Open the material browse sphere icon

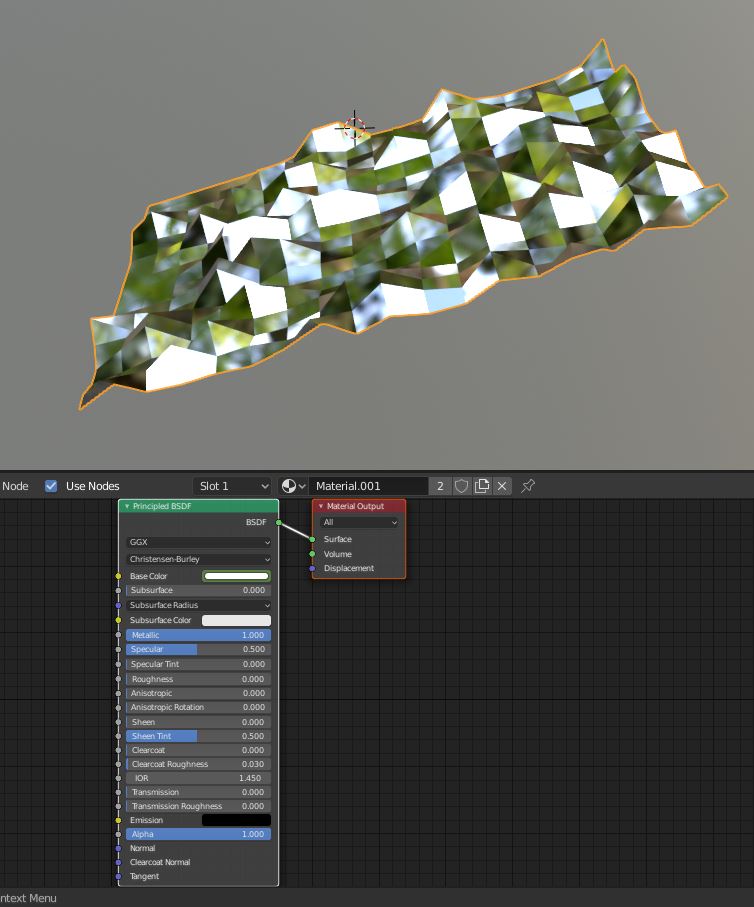tap(290, 486)
